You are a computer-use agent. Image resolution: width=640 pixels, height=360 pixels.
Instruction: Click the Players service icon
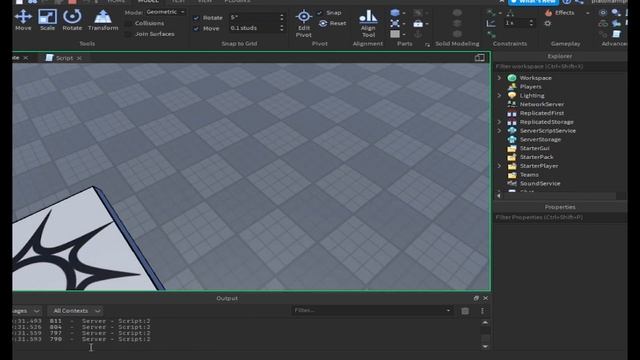pyautogui.click(x=512, y=87)
